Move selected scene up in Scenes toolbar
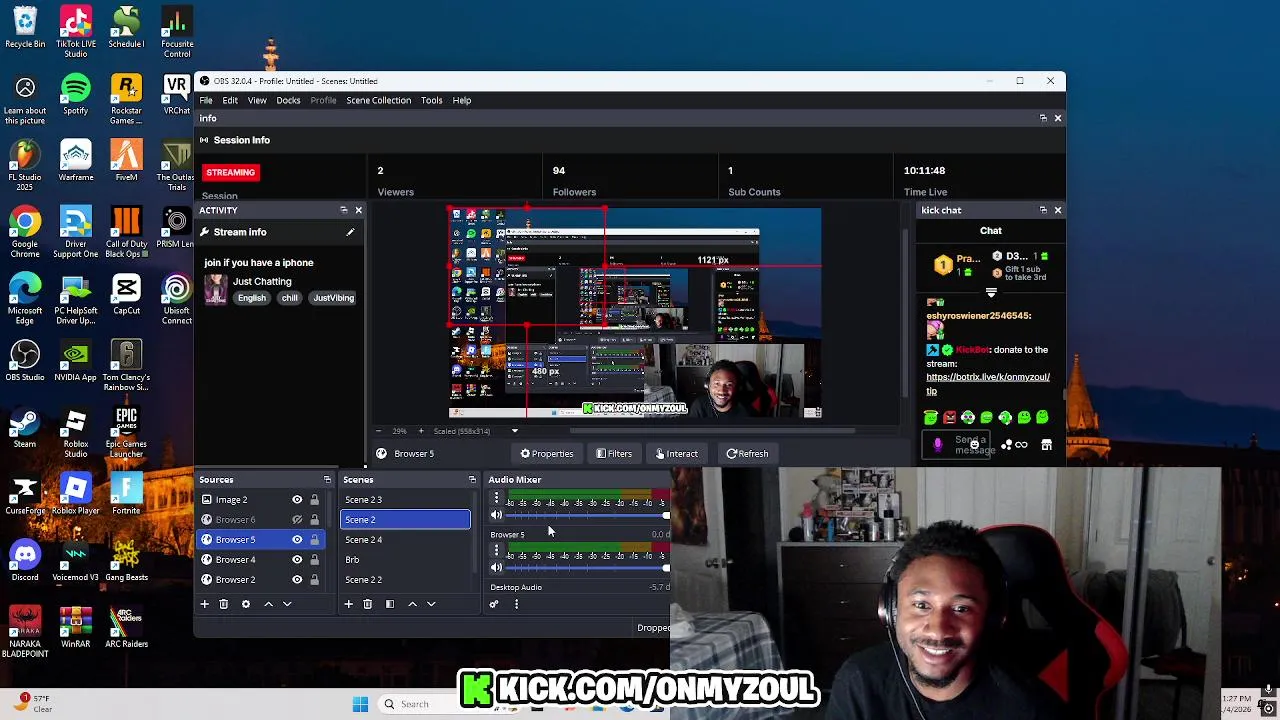This screenshot has width=1280, height=720. (412, 604)
